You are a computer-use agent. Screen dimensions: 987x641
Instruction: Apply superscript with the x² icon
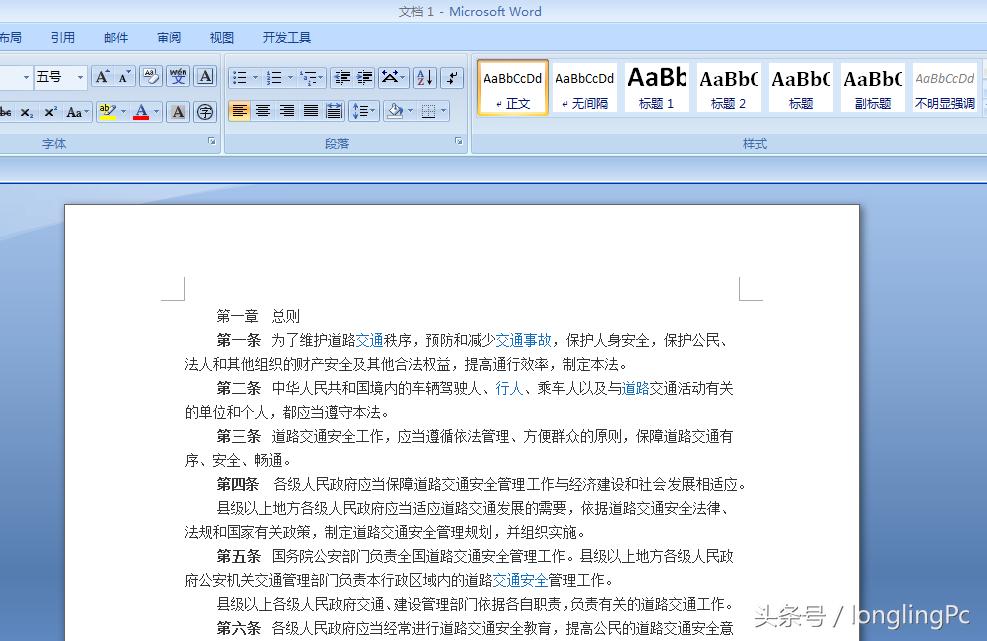tap(53, 112)
